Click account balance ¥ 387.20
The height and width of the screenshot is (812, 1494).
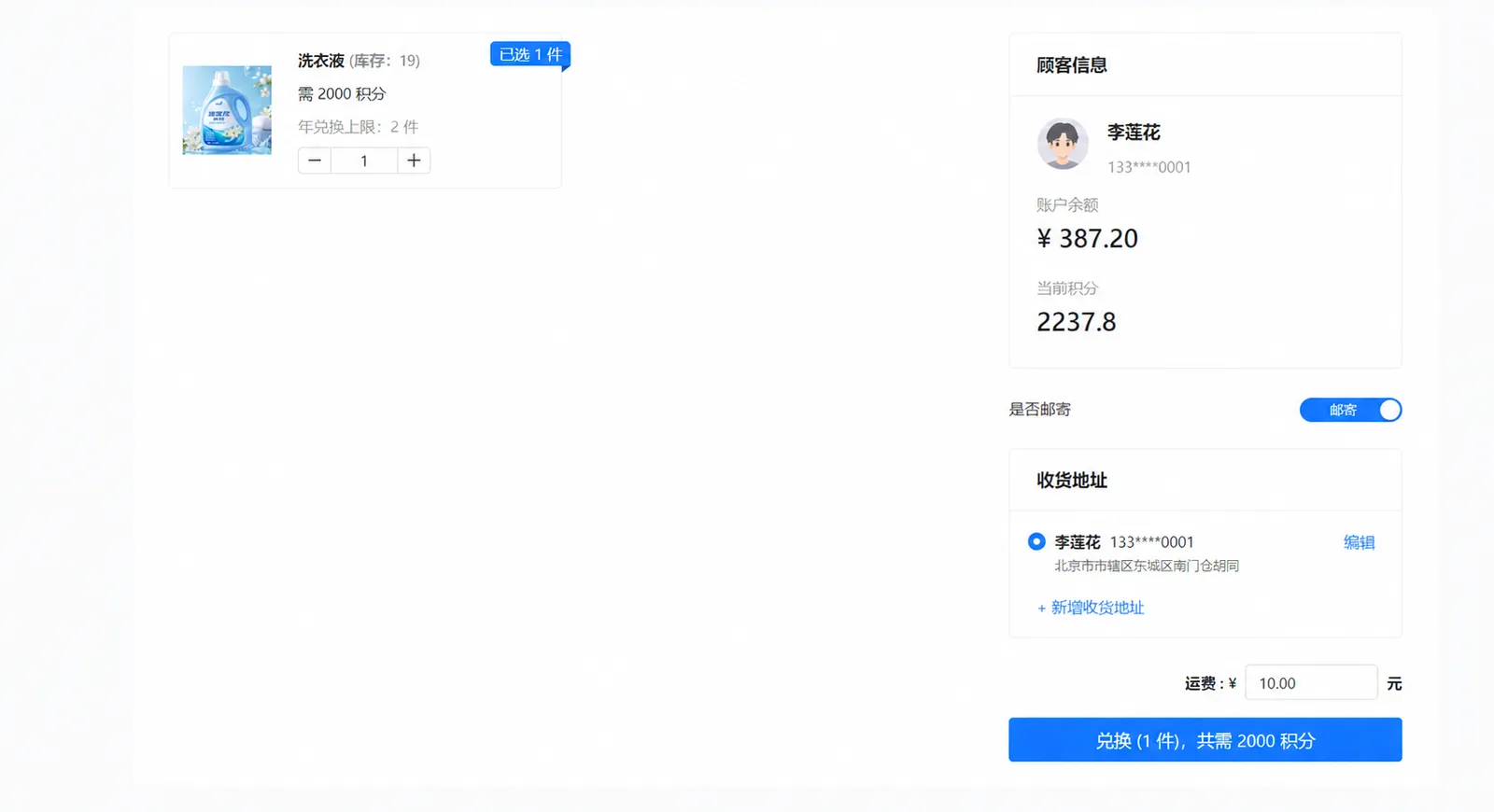1087,239
